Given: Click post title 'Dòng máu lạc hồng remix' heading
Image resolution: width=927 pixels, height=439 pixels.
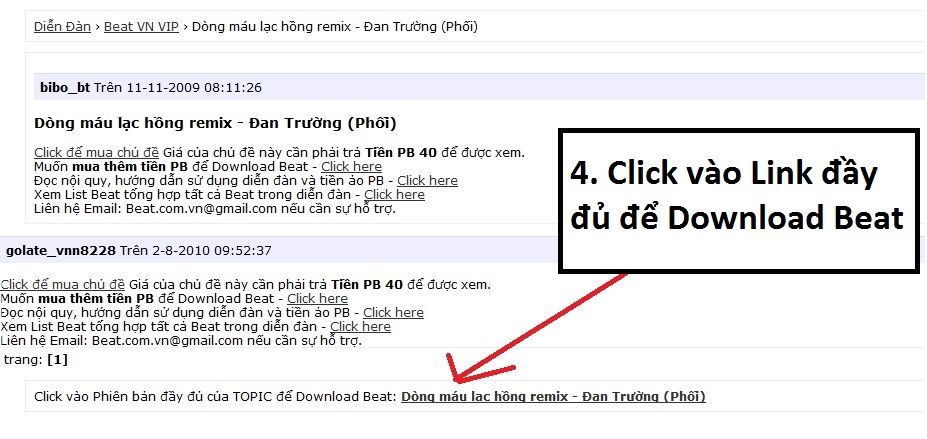Looking at the screenshot, I should tap(215, 123).
